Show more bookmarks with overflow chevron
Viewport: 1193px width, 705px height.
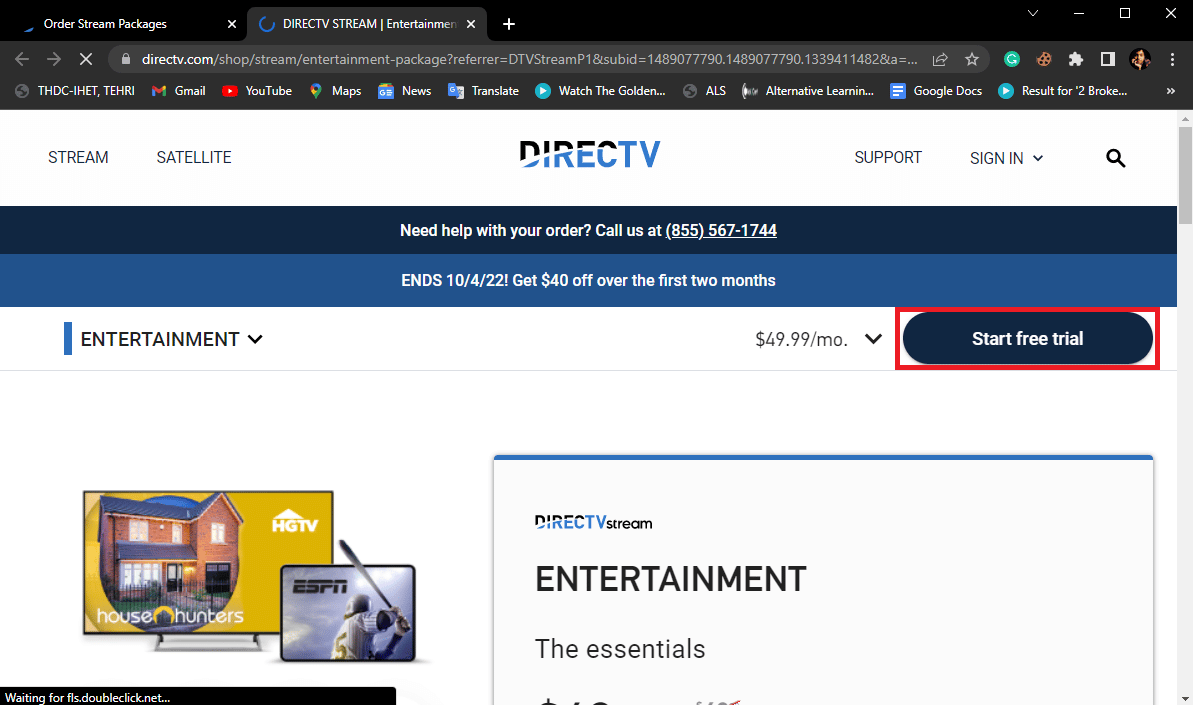[1171, 91]
